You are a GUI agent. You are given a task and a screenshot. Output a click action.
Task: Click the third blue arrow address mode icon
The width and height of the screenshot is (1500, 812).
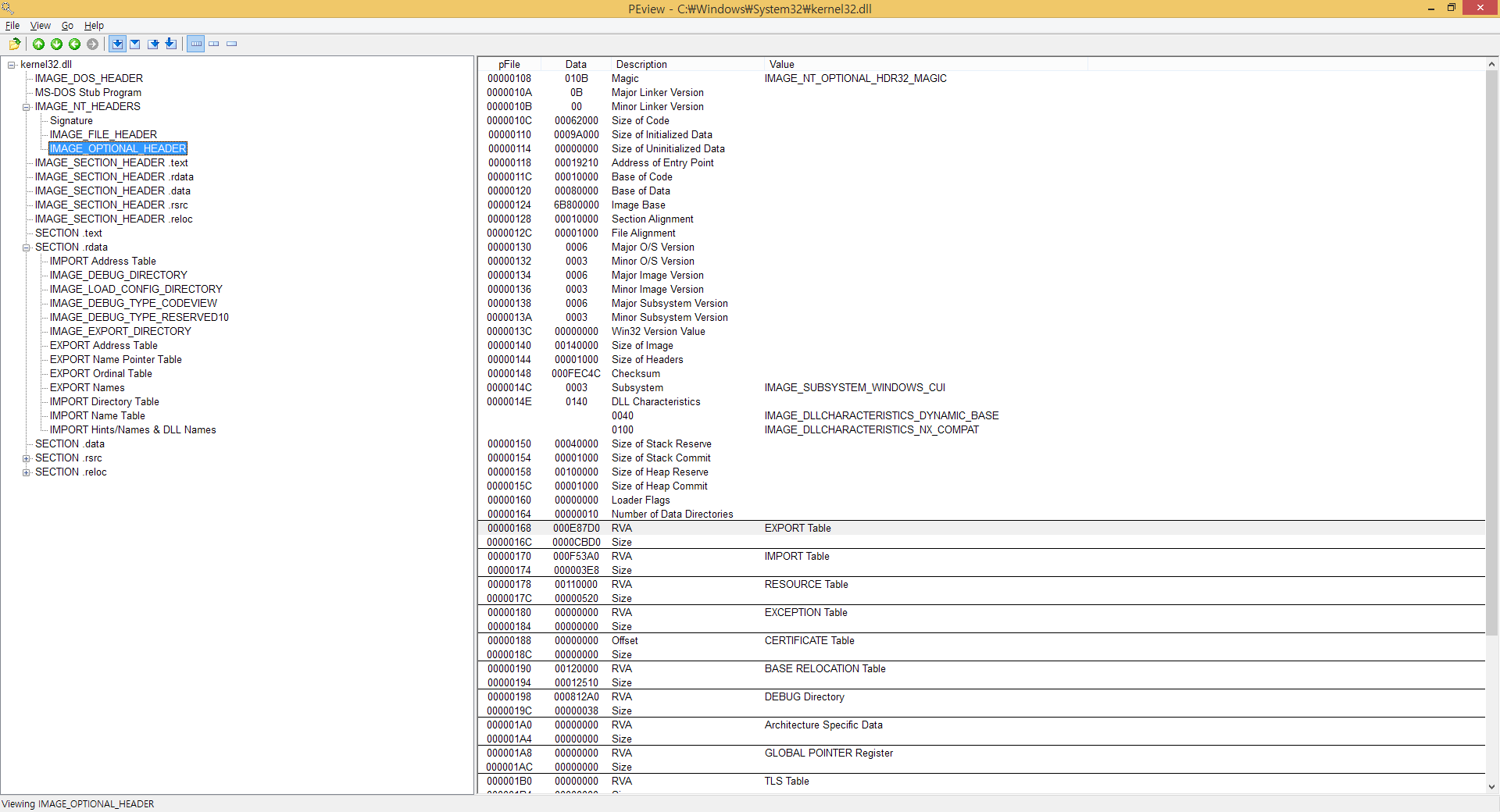point(153,44)
